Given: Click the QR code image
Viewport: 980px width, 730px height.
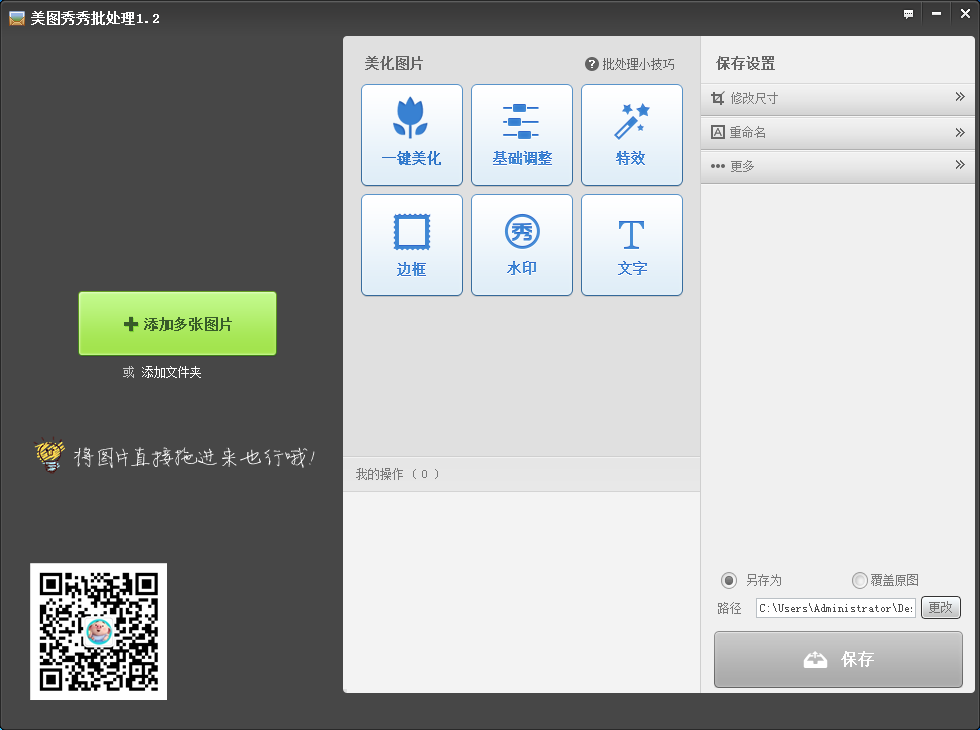Looking at the screenshot, I should click(x=99, y=632).
